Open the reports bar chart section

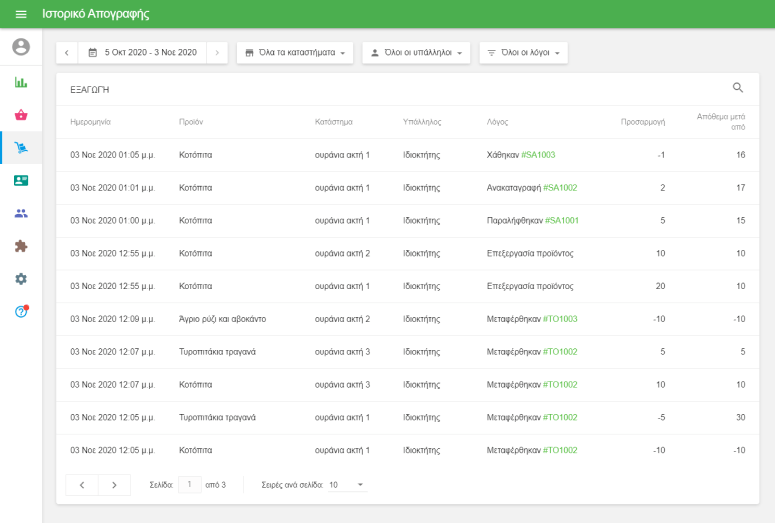(x=21, y=82)
